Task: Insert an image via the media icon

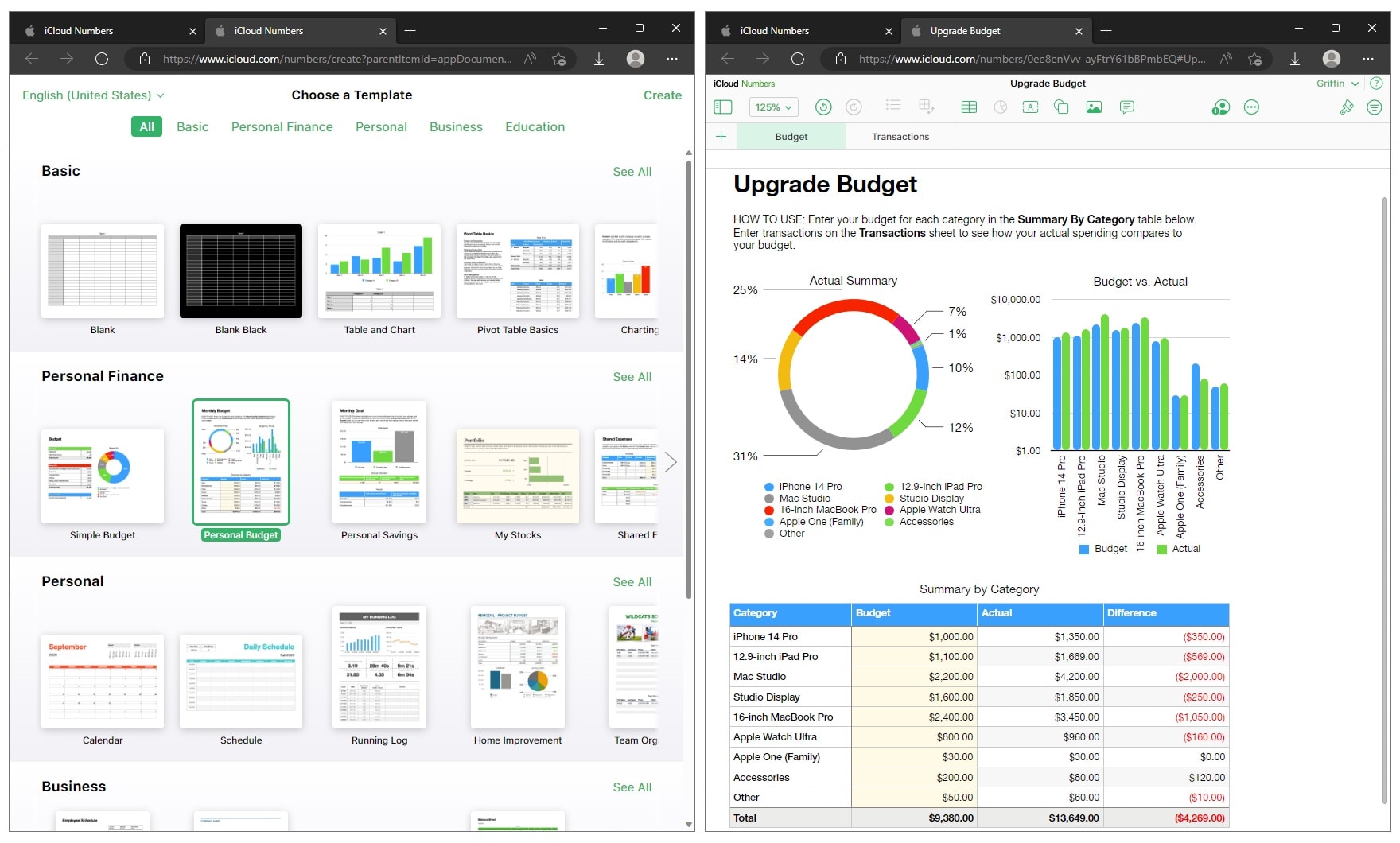Action: coord(1094,107)
